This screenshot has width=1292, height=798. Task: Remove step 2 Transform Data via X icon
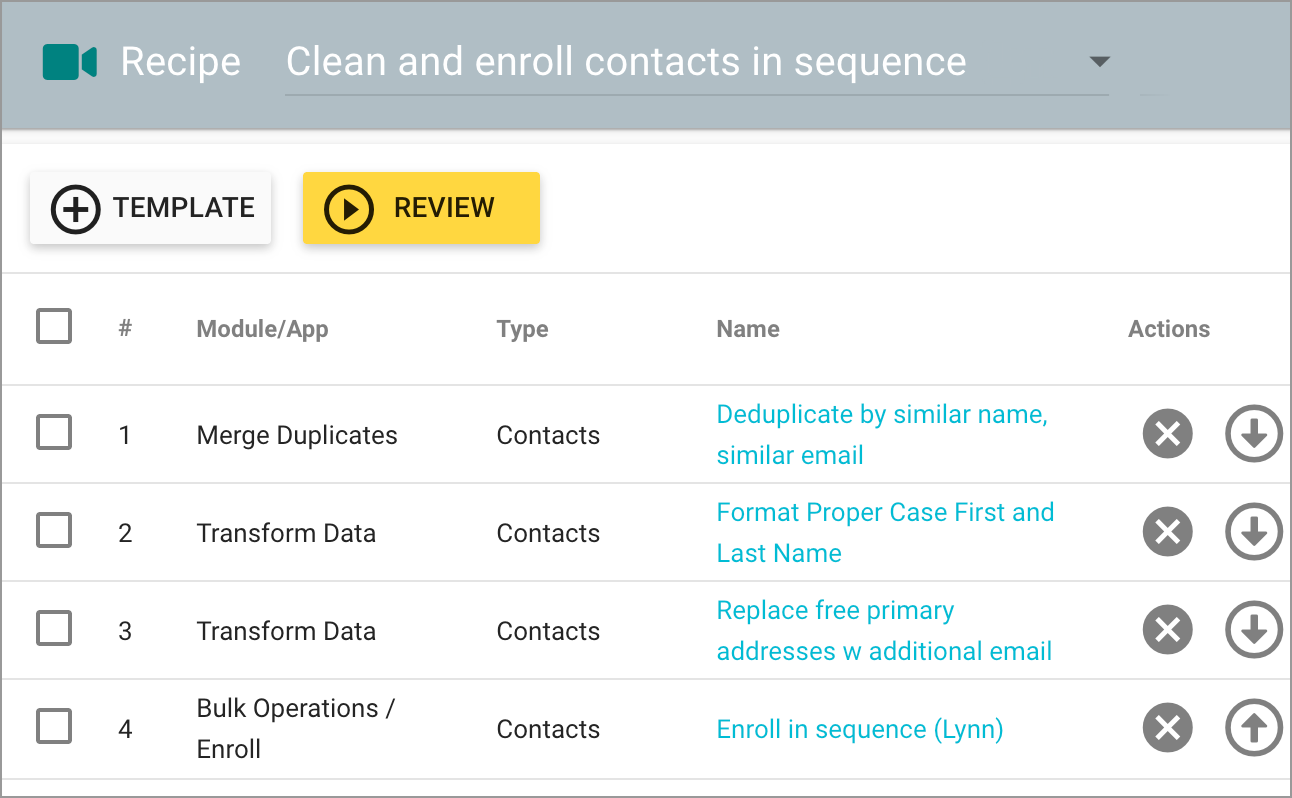[x=1167, y=531]
